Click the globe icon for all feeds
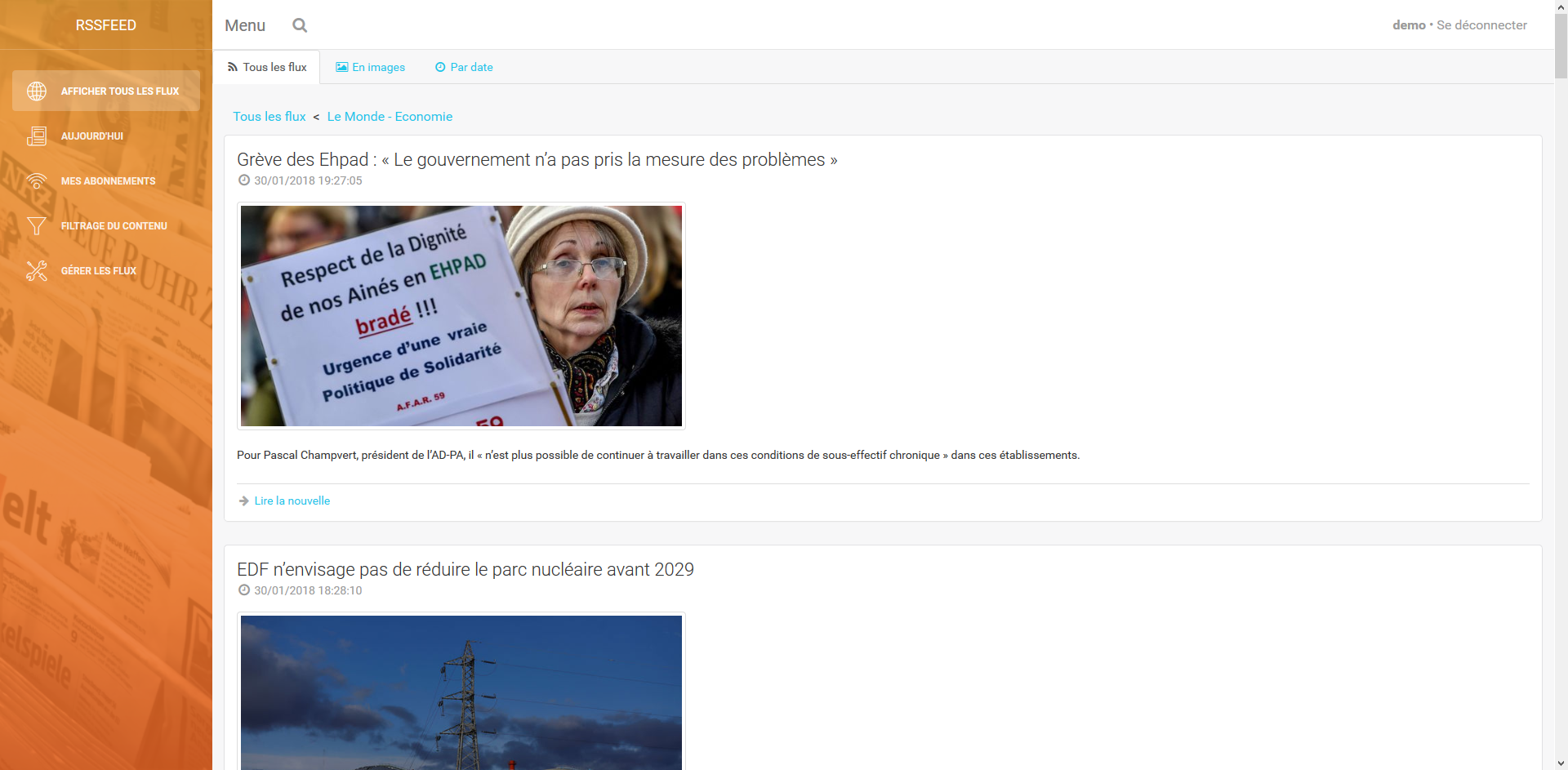The height and width of the screenshot is (770, 1568). (37, 91)
